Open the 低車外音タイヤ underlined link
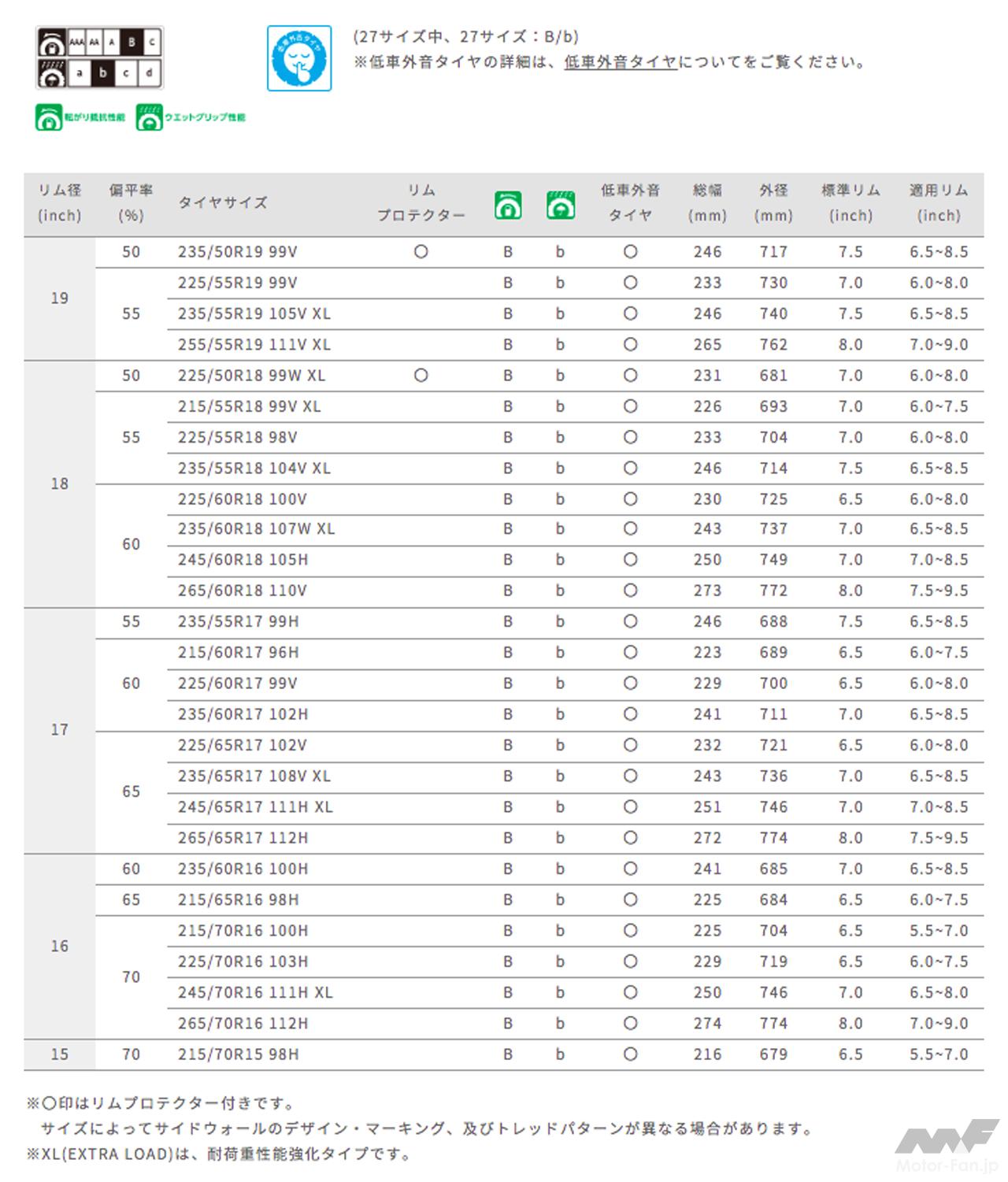 [621, 62]
